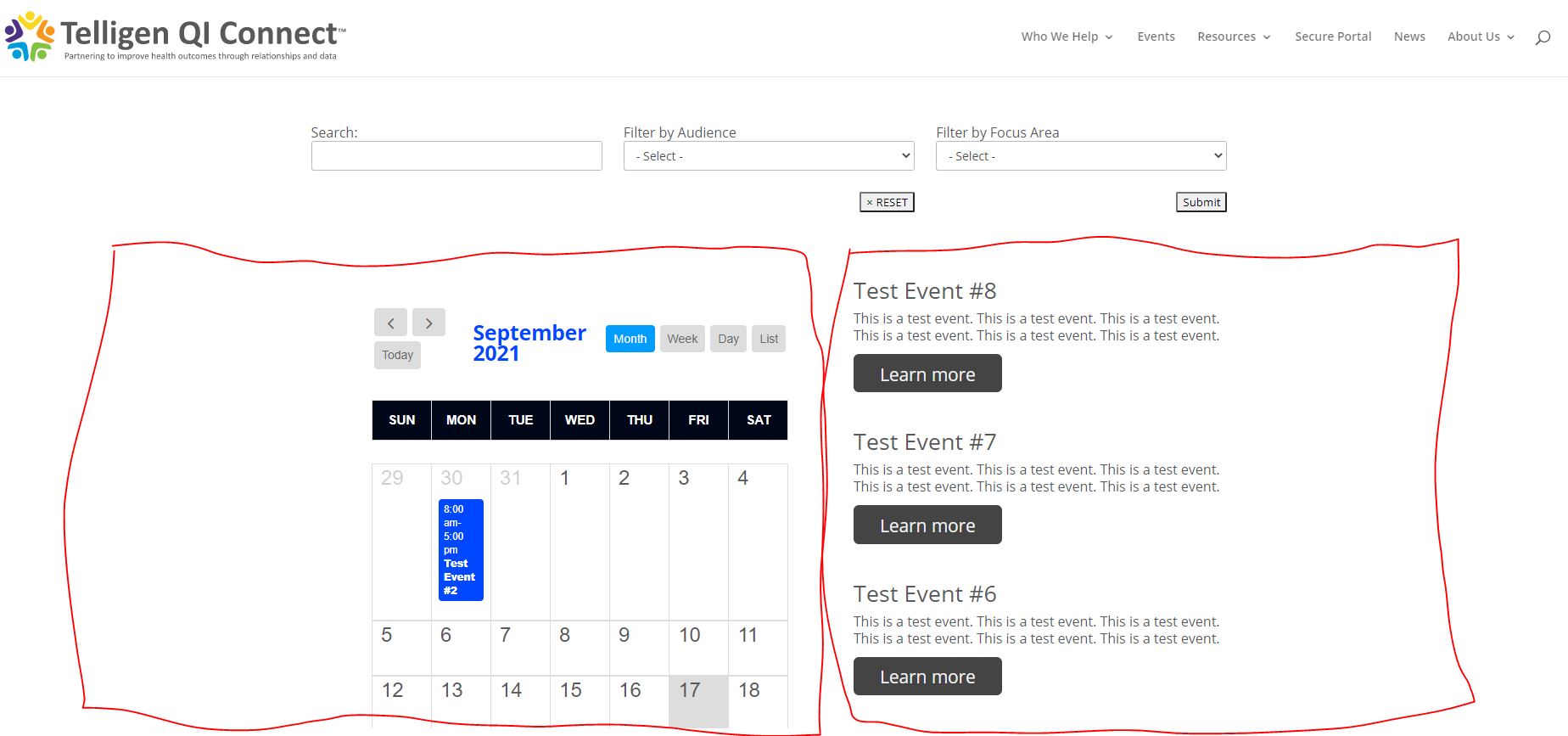Expand the Who We Help menu

point(1067,37)
